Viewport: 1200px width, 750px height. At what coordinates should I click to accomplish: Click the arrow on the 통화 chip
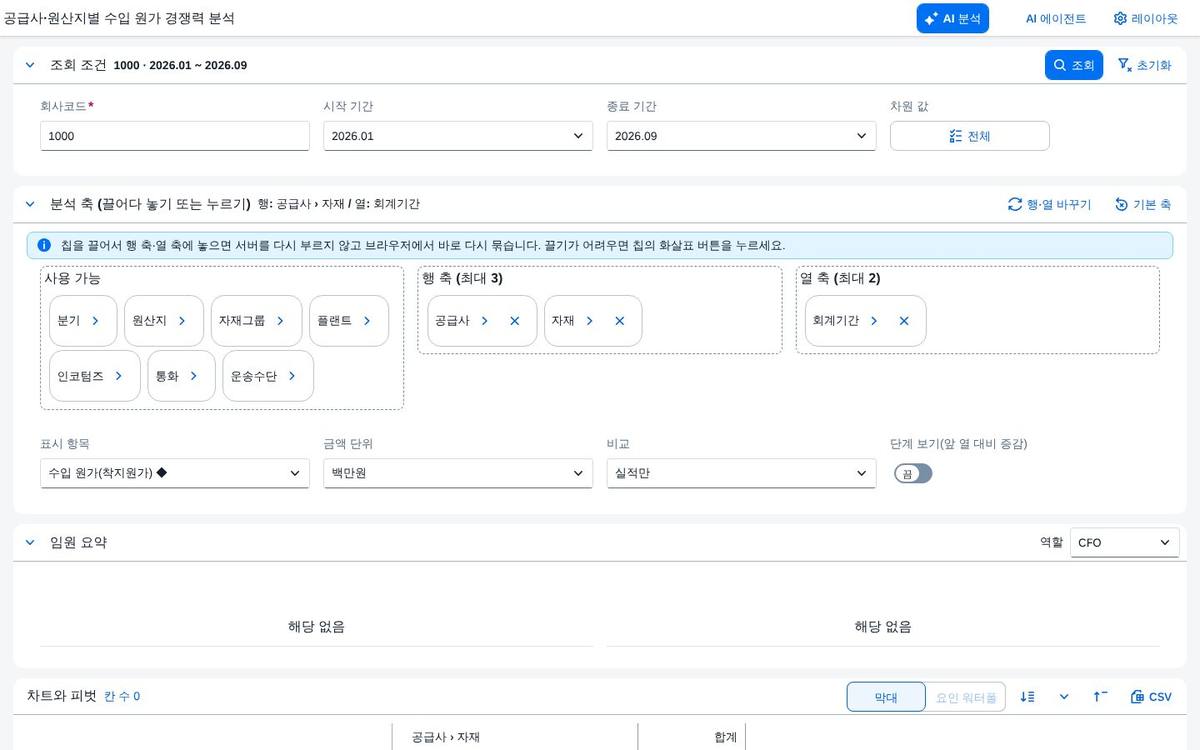(x=194, y=376)
